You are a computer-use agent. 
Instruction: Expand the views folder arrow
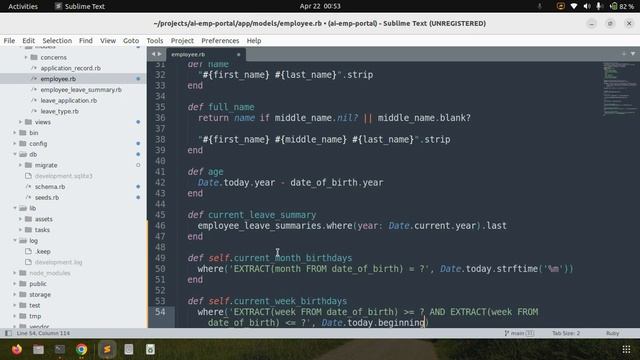[x=20, y=122]
